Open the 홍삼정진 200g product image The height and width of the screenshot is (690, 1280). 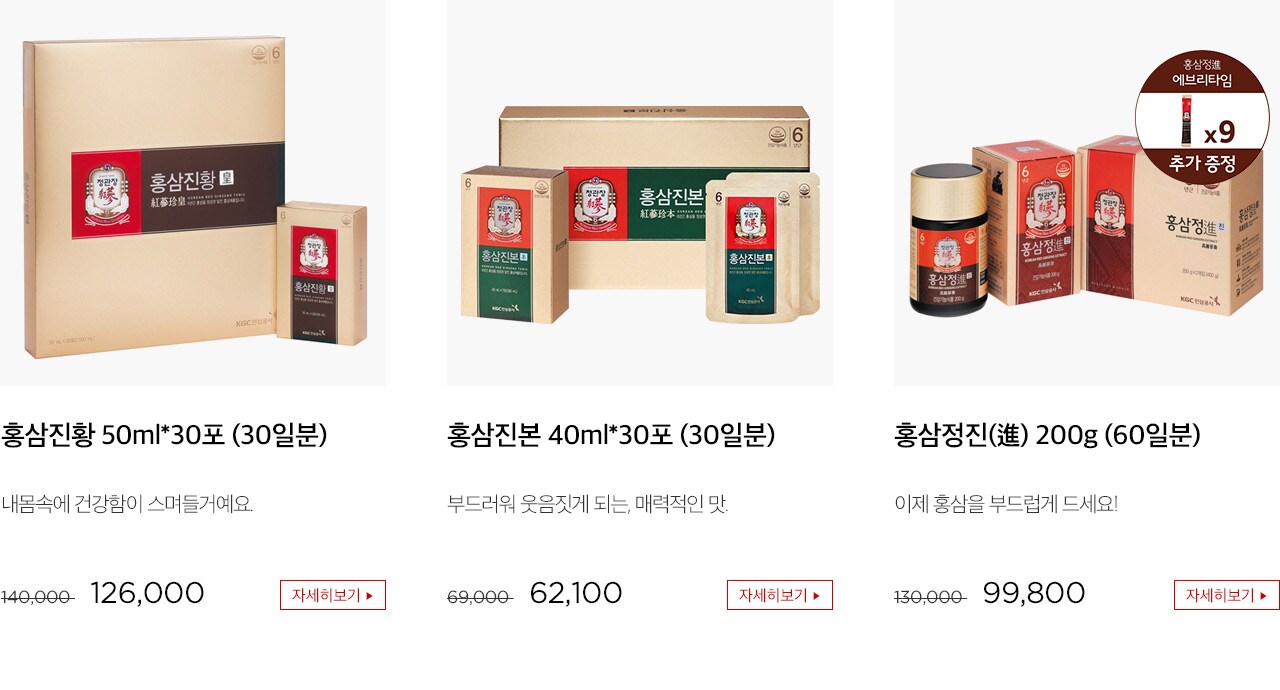1087,193
